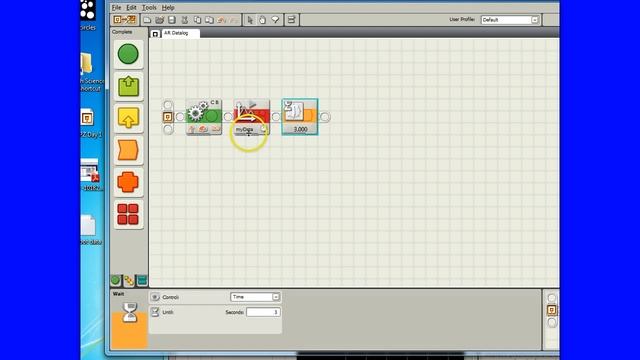
Task: Click the upper sequence beam start circle
Action: (x=168, y=105)
